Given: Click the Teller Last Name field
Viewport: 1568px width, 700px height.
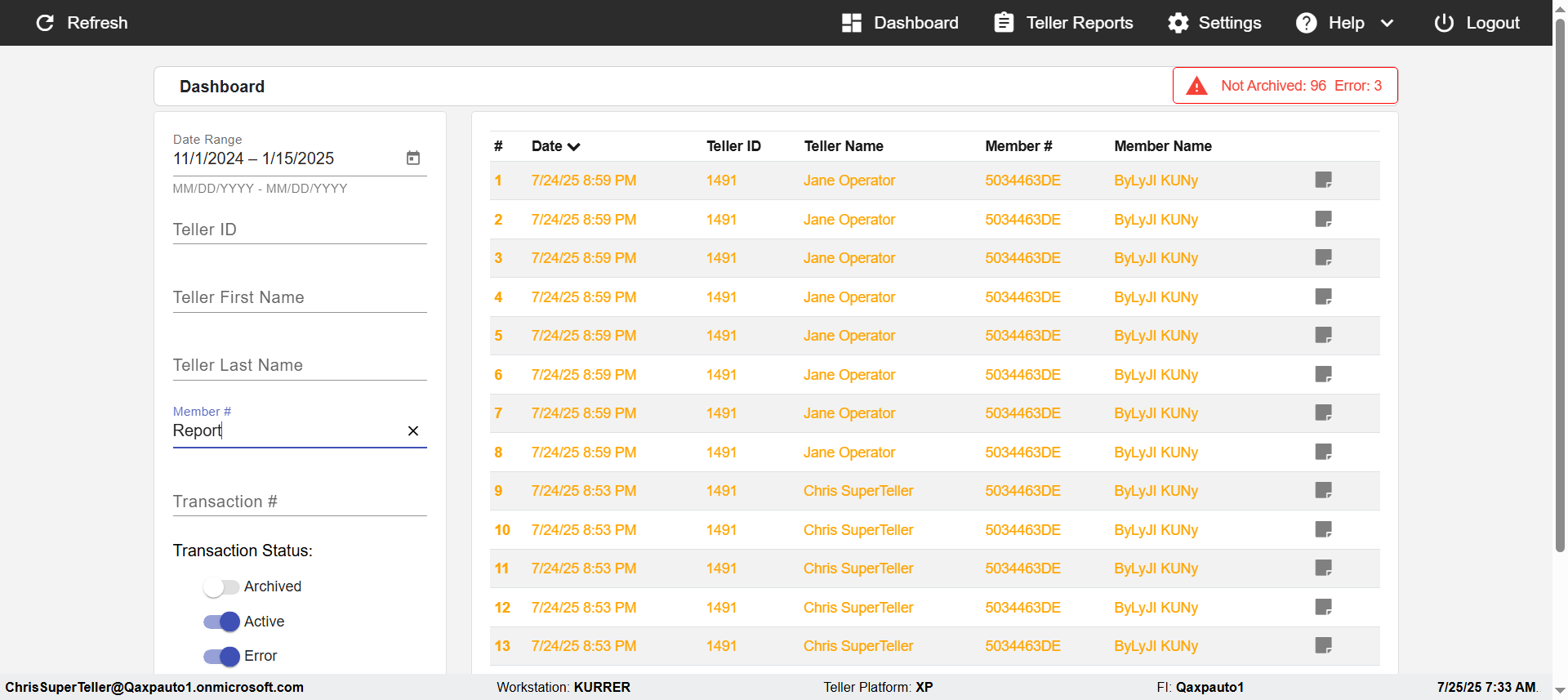Looking at the screenshot, I should [x=300, y=365].
